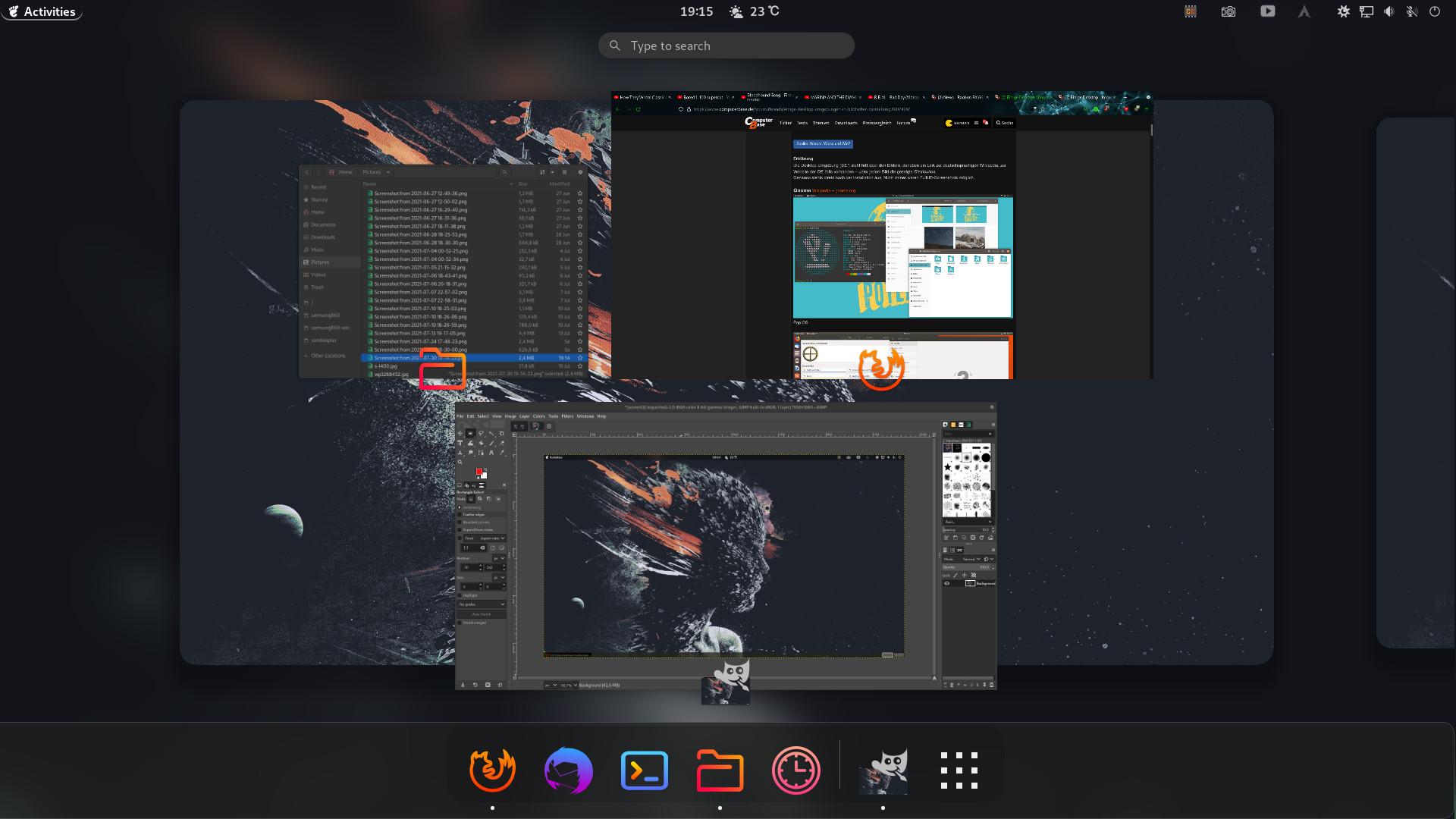This screenshot has height=819, width=1456.
Task: Click the camera screenshot icon in top bar
Action: 1228,11
